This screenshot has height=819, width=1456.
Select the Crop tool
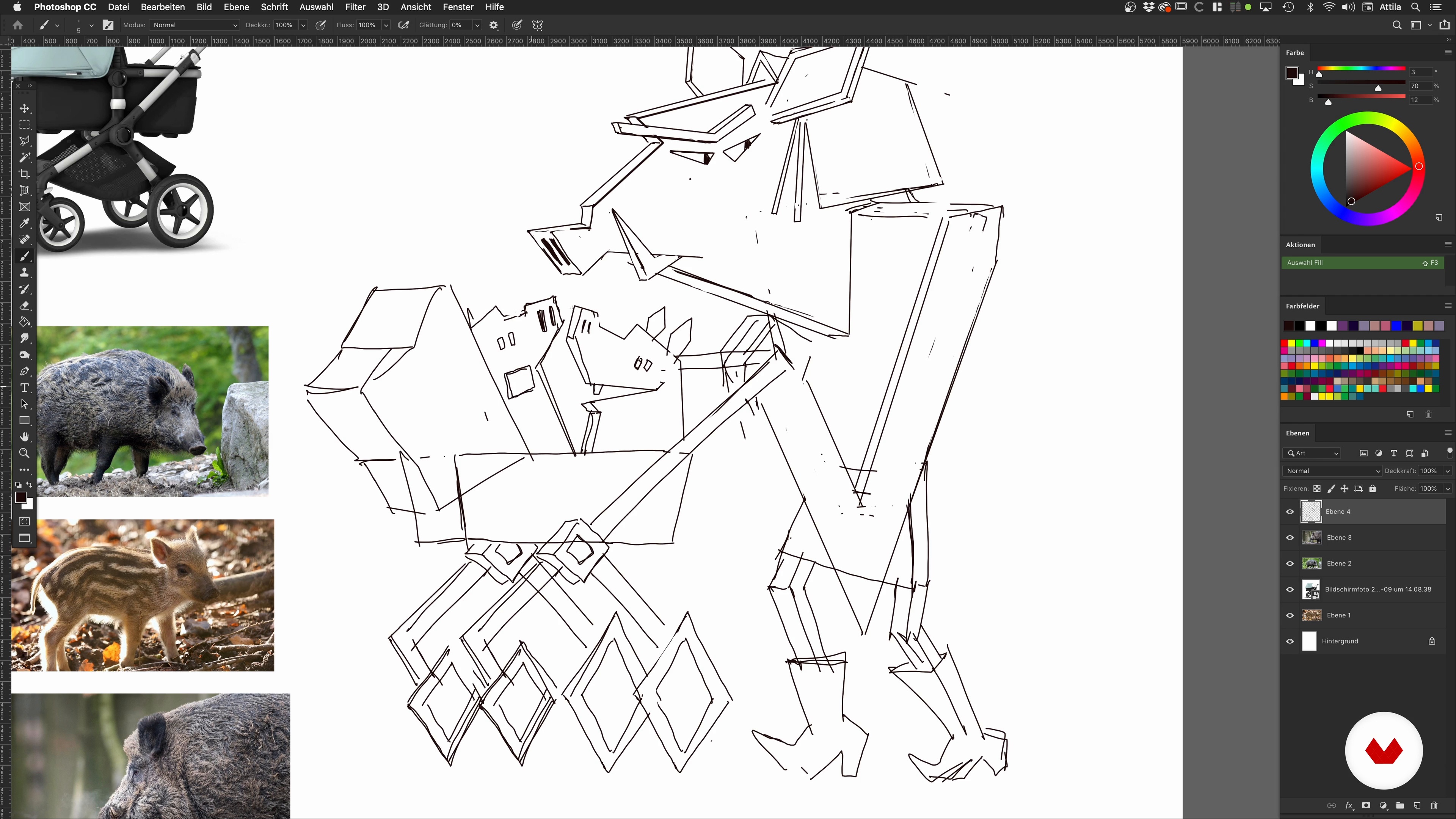click(x=24, y=174)
